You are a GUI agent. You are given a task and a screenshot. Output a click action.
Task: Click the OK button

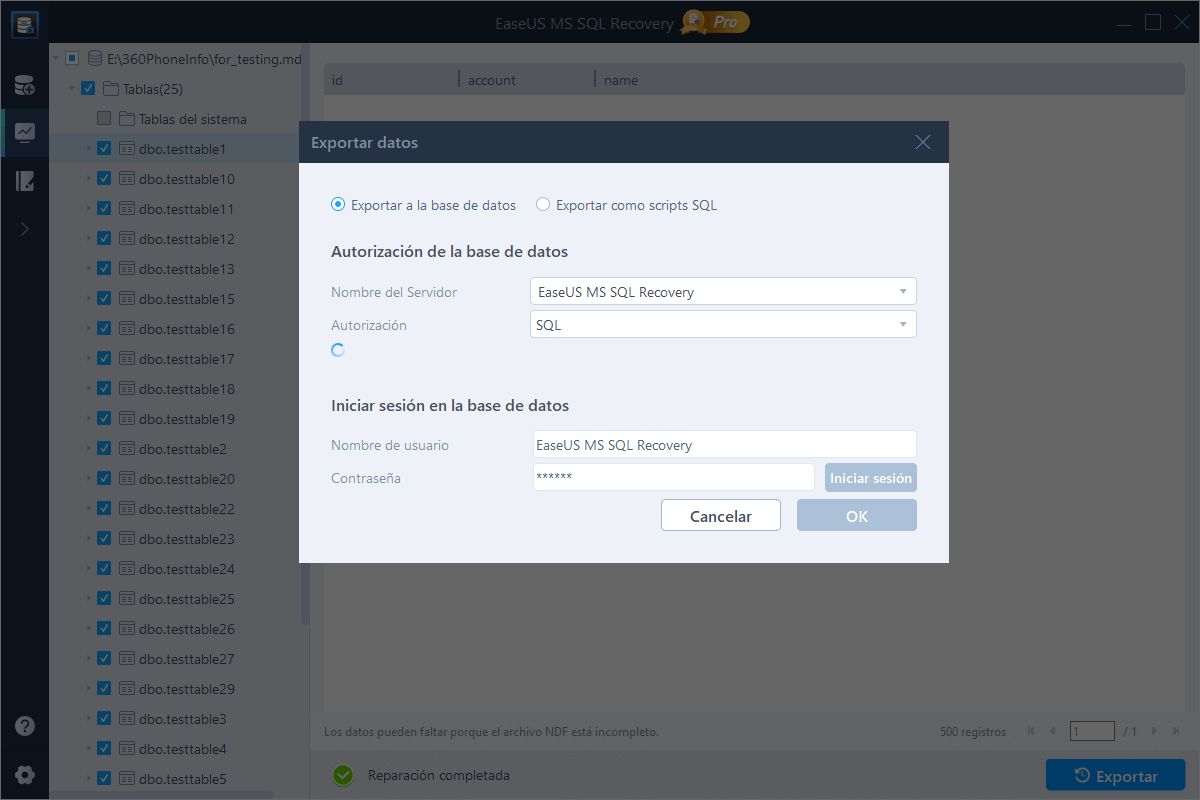[857, 516]
